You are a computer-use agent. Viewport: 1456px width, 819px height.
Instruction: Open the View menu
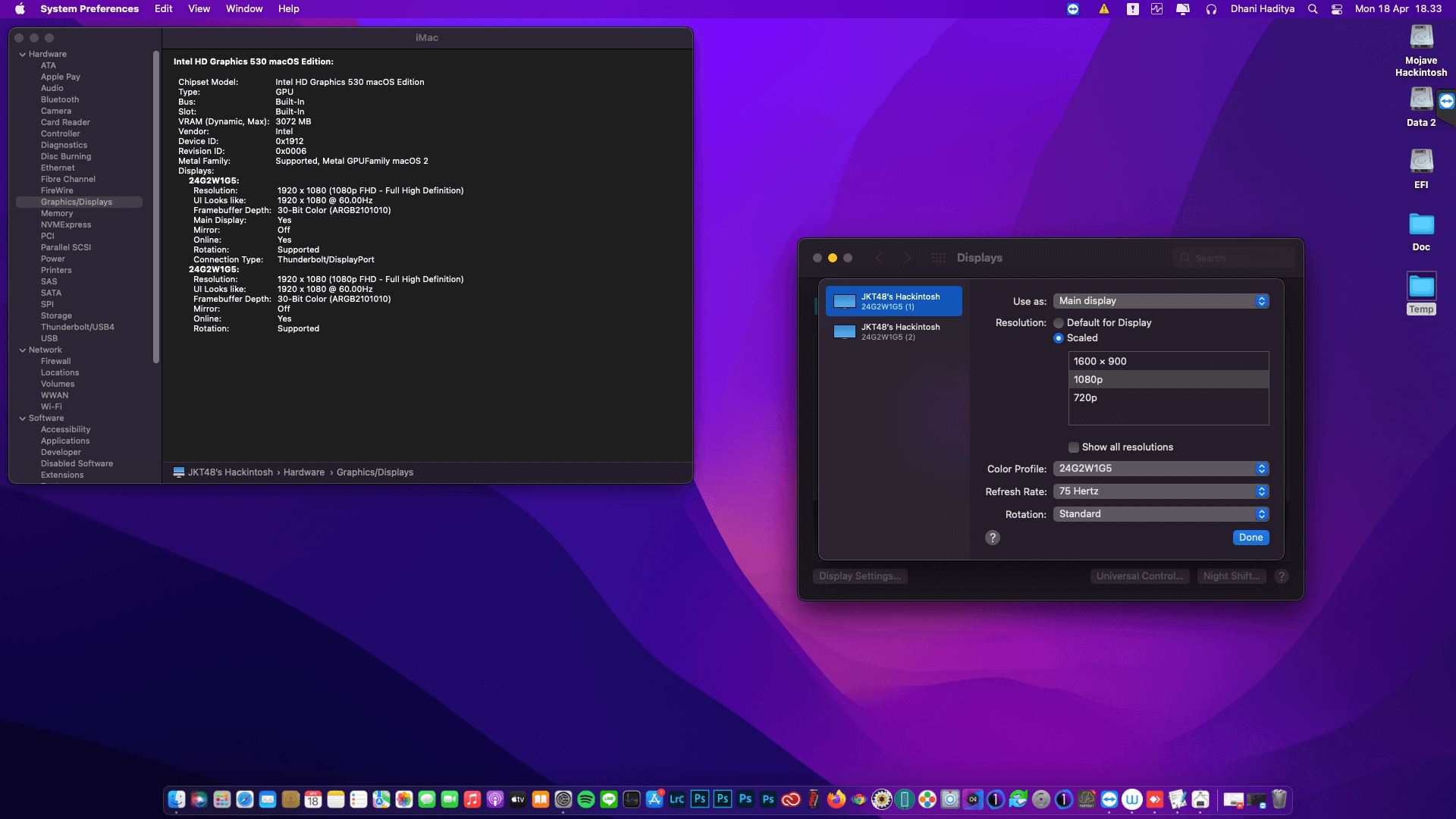coord(199,9)
